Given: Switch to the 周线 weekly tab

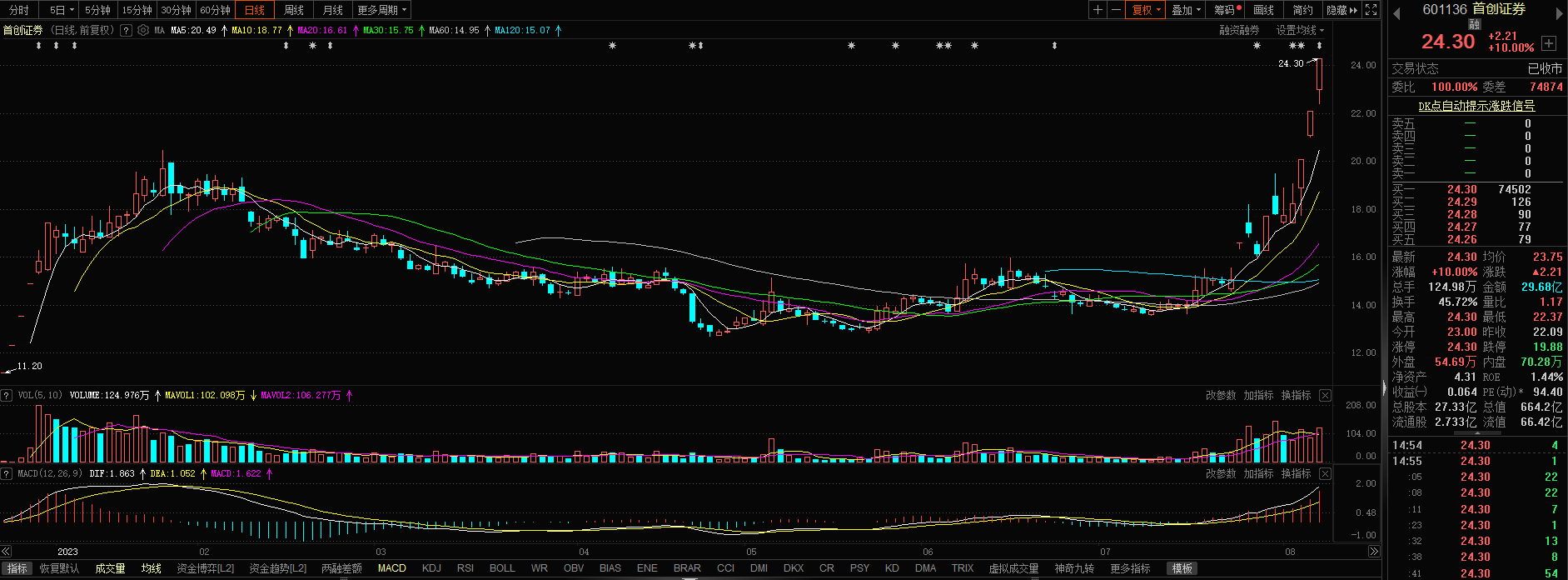Looking at the screenshot, I should point(294,10).
